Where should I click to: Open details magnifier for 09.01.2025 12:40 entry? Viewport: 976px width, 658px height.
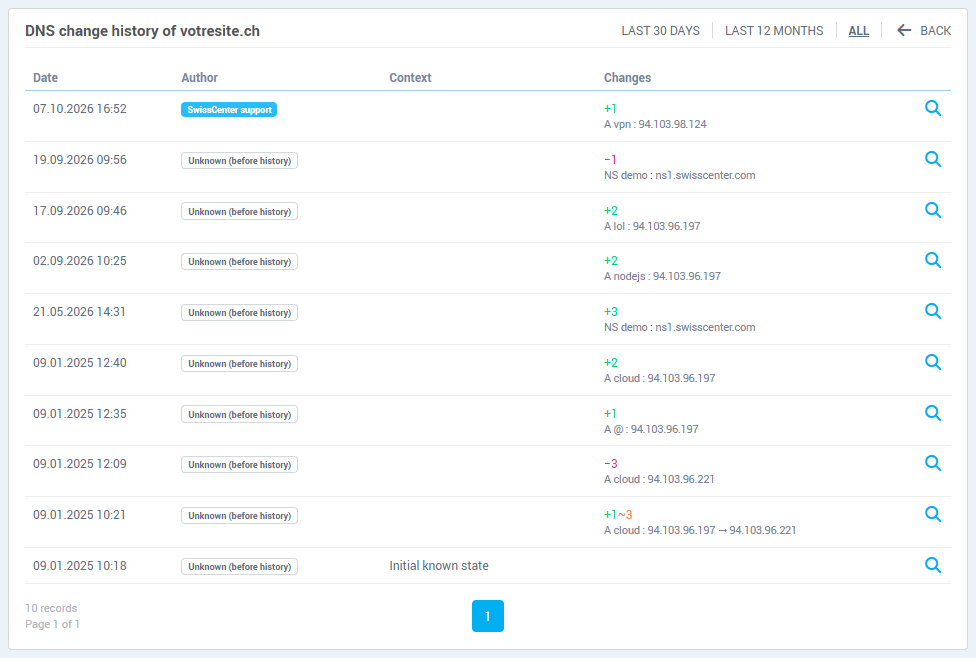tap(932, 362)
